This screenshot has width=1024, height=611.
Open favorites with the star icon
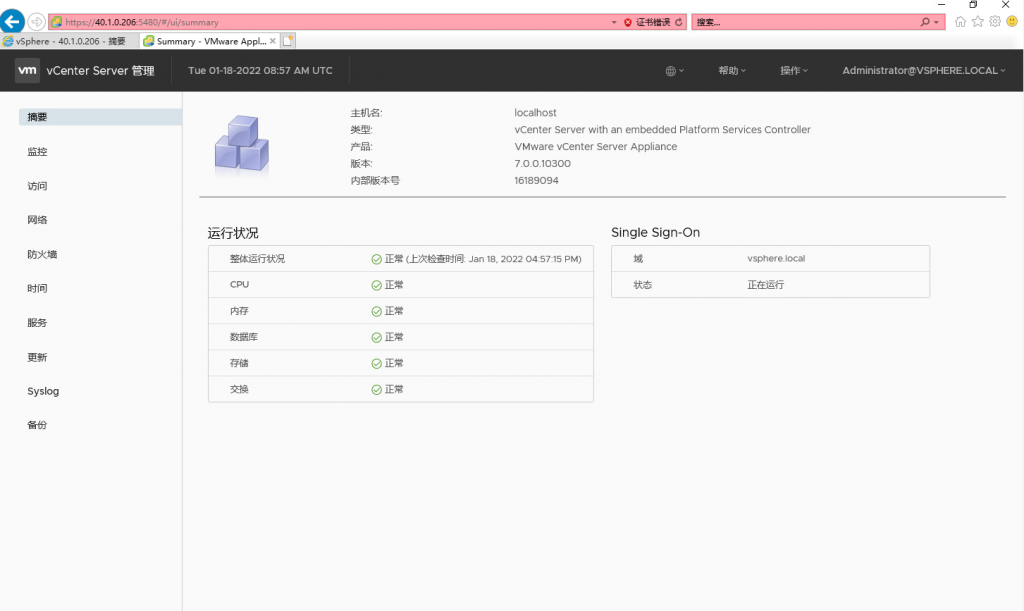pyautogui.click(x=978, y=22)
